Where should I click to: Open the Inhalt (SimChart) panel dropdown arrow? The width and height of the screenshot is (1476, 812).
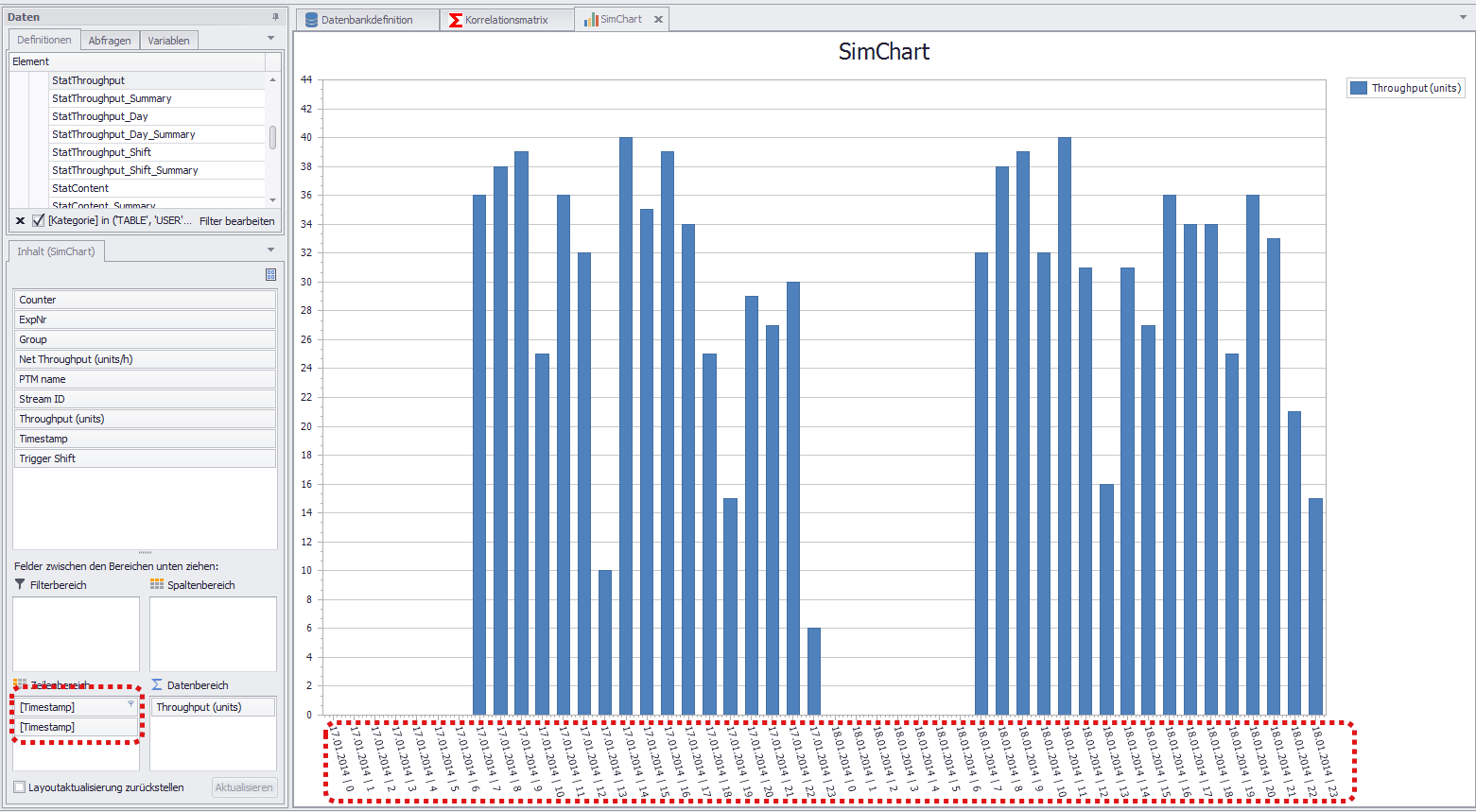click(x=270, y=251)
